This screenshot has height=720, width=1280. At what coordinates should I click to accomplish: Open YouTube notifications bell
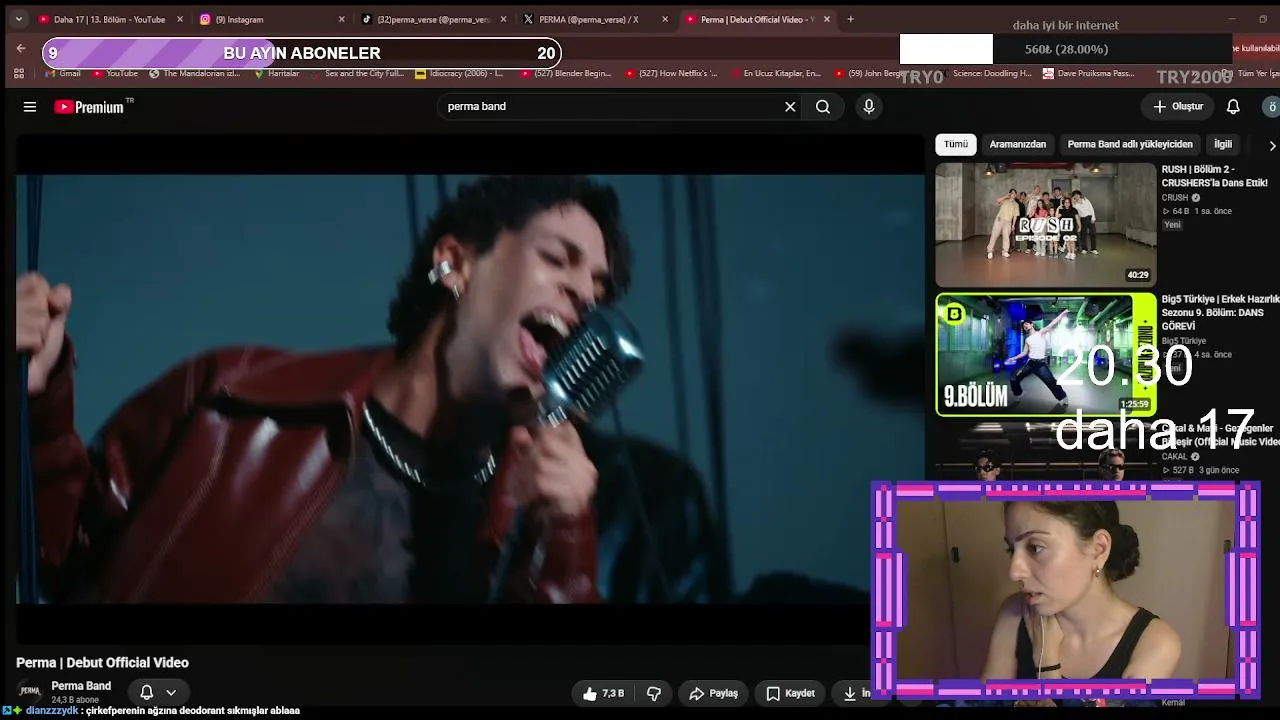1233,107
